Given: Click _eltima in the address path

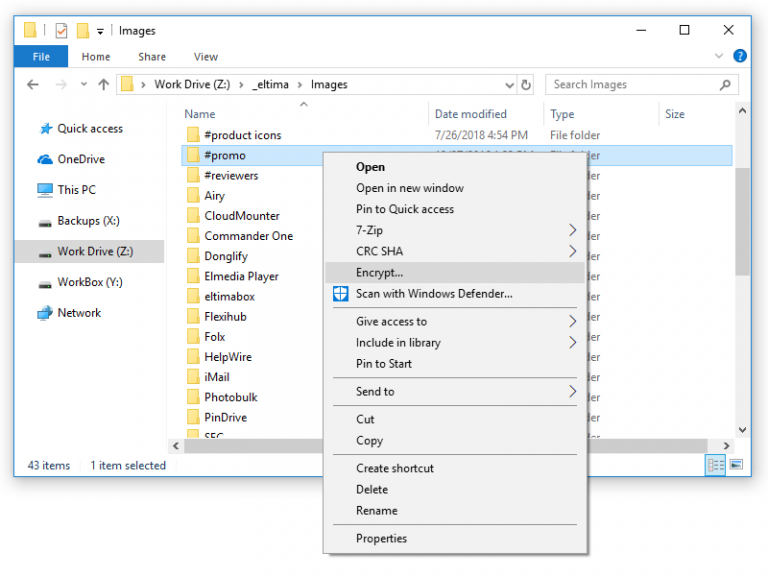Looking at the screenshot, I should pos(270,85).
